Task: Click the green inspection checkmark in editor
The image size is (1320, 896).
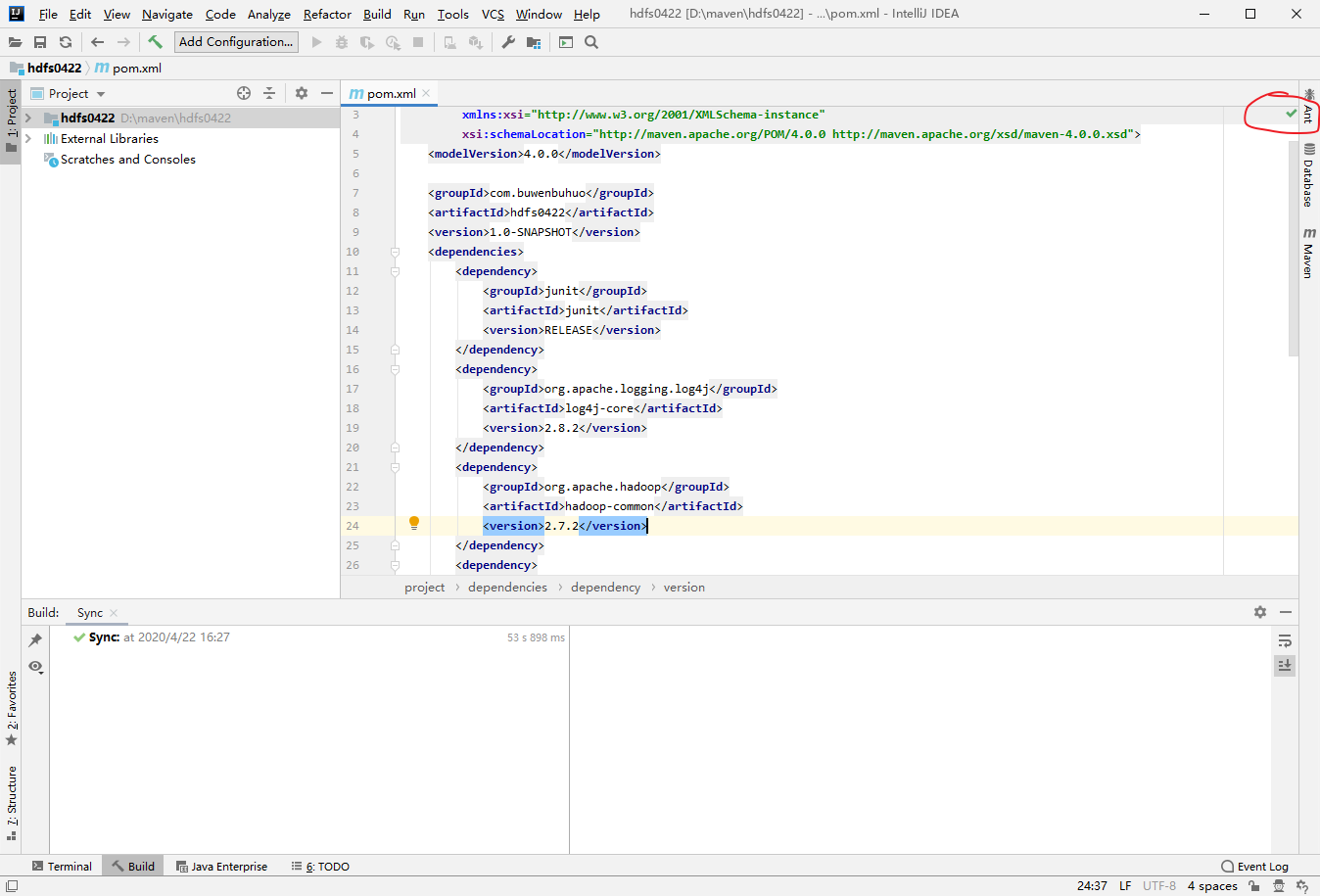Action: click(1292, 115)
